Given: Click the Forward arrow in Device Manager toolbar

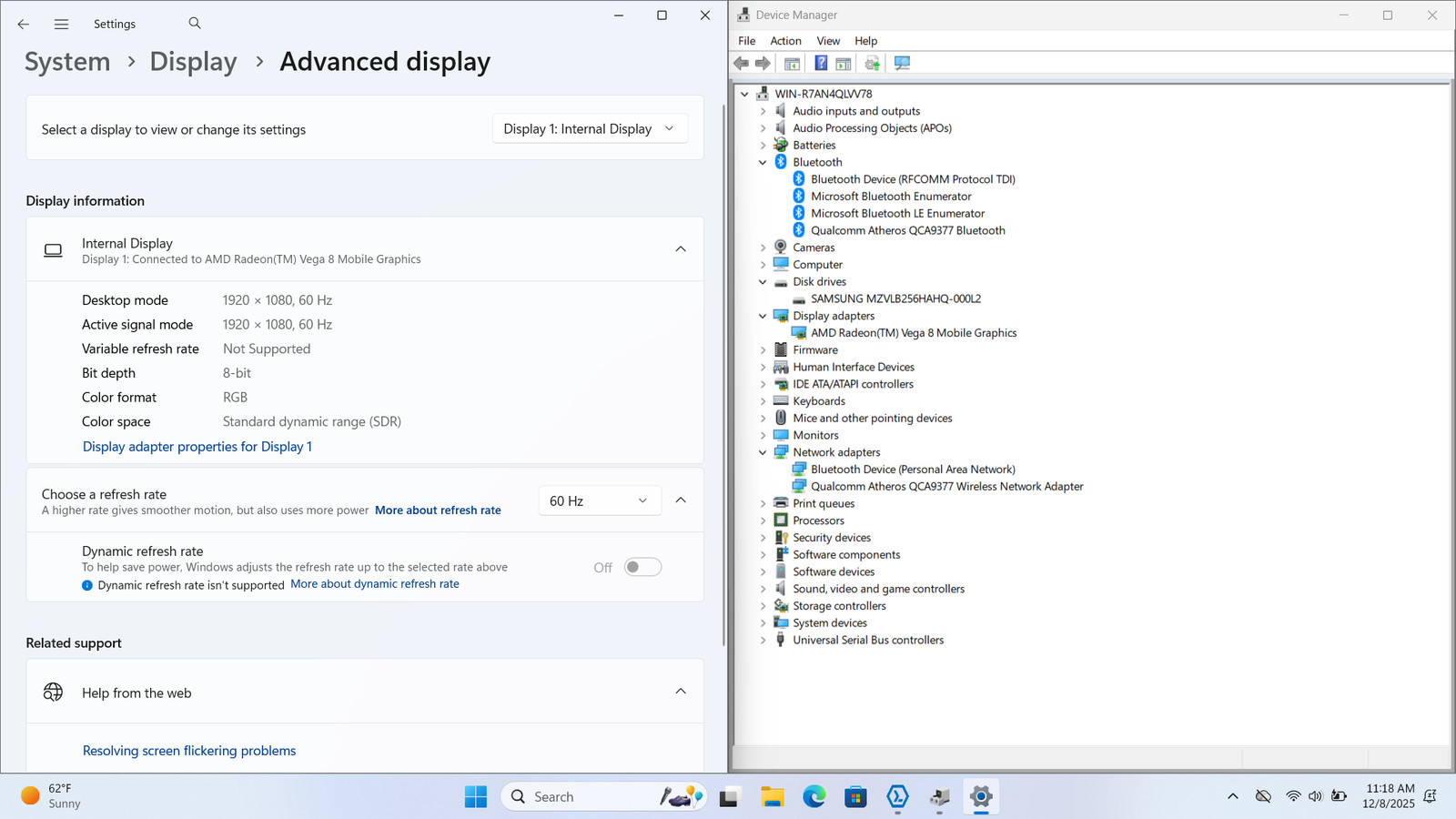Looking at the screenshot, I should (x=763, y=63).
